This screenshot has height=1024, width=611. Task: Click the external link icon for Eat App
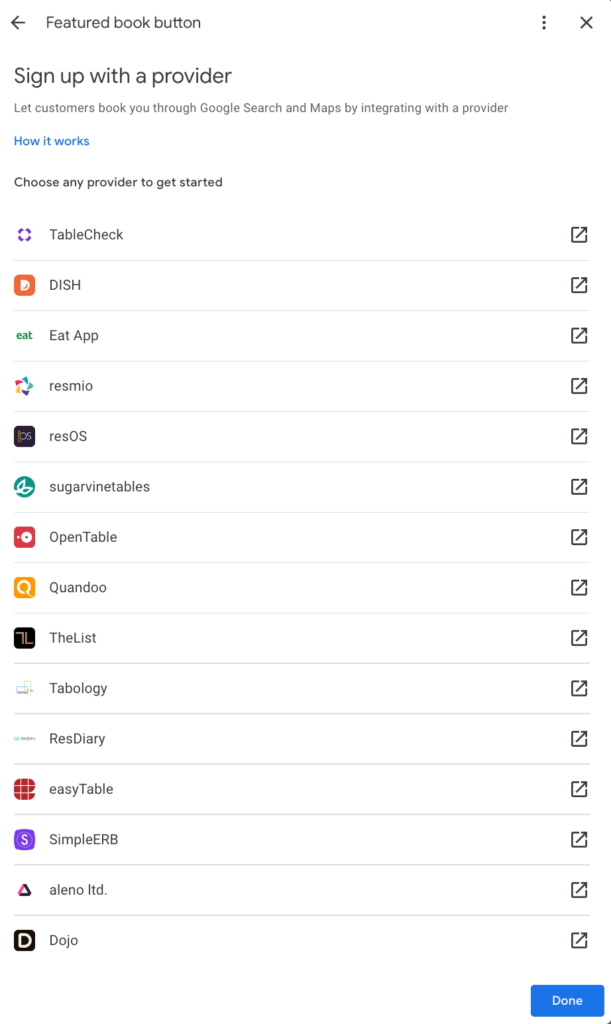(579, 336)
